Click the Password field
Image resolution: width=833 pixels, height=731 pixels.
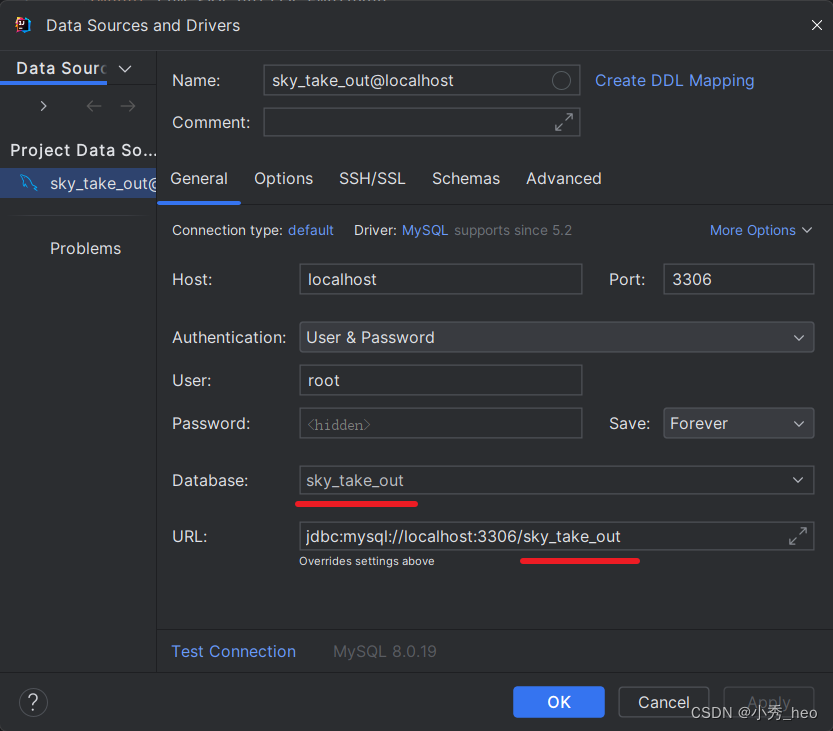(x=441, y=423)
